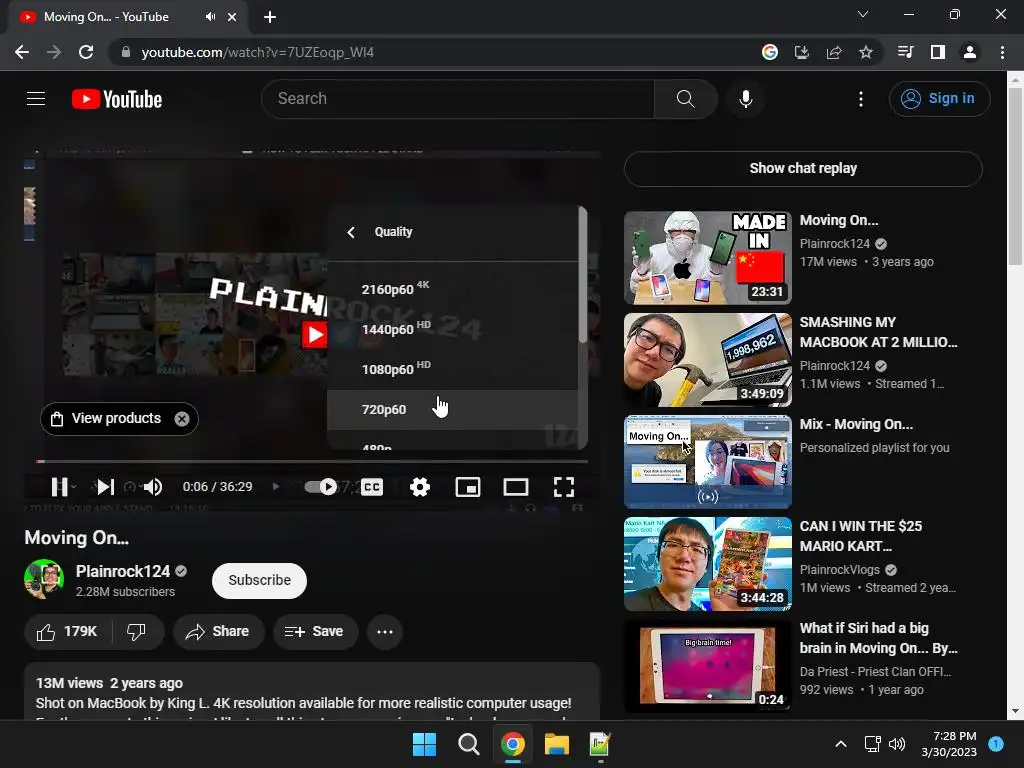Open a new browser tab
This screenshot has height=768, width=1024.
270,17
